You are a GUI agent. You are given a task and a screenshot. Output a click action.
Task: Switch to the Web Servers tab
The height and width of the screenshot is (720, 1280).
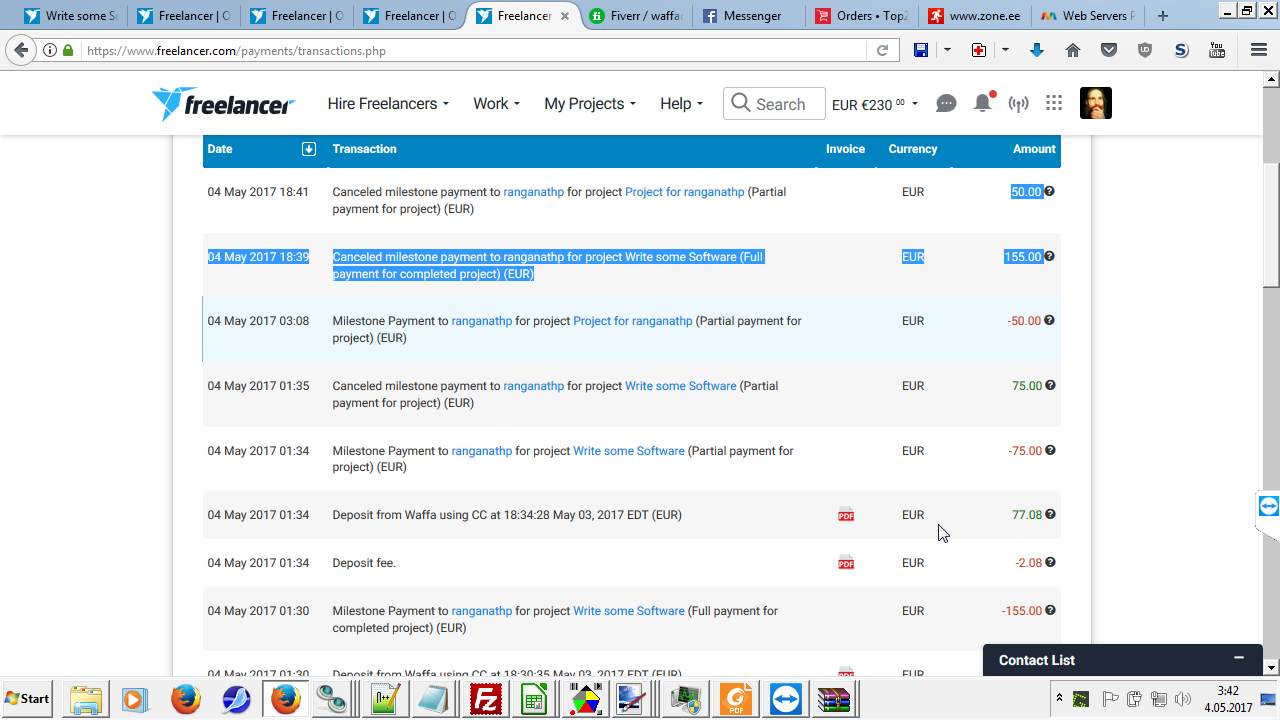click(1089, 16)
